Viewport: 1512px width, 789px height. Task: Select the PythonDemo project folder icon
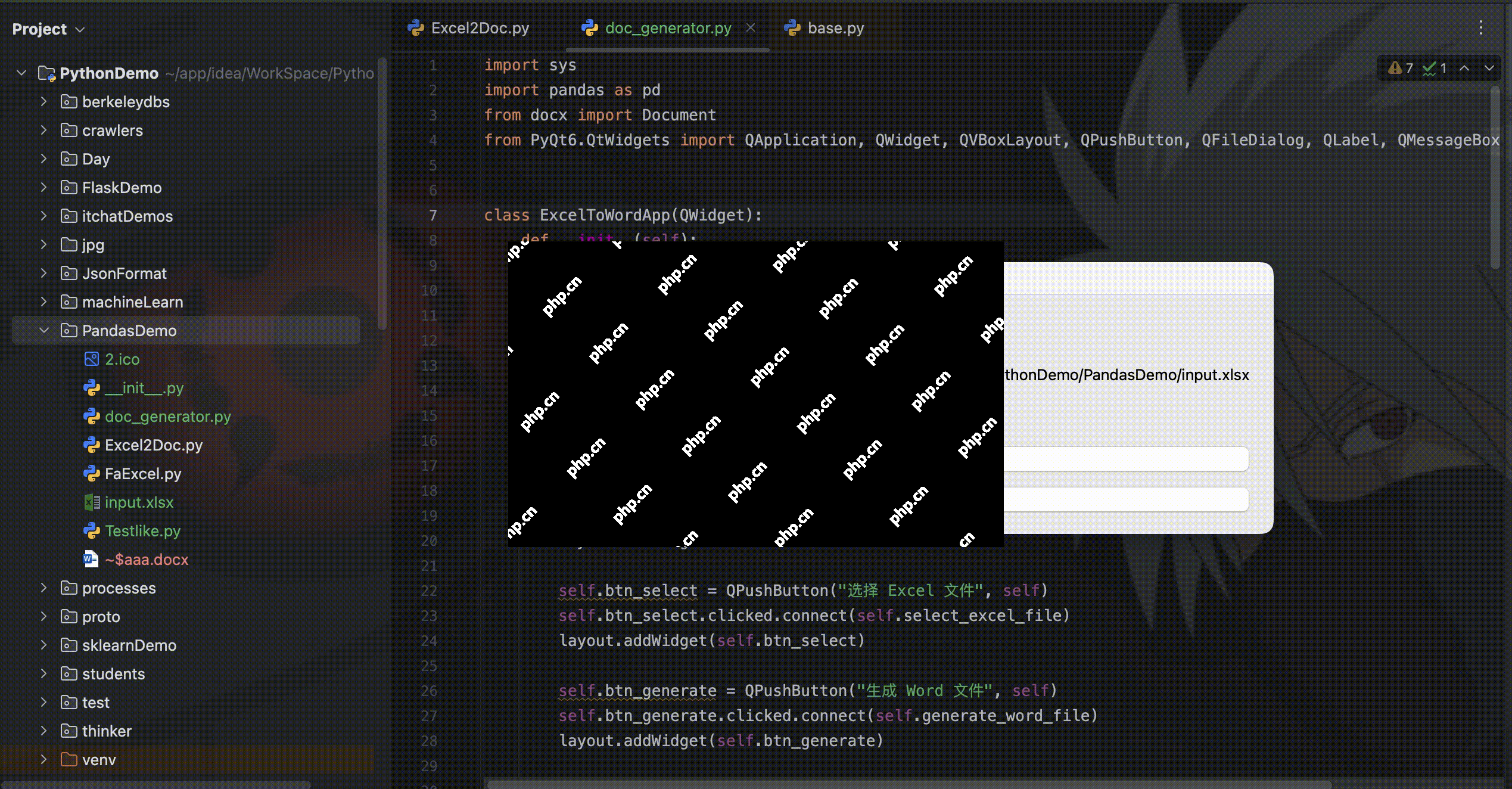46,73
